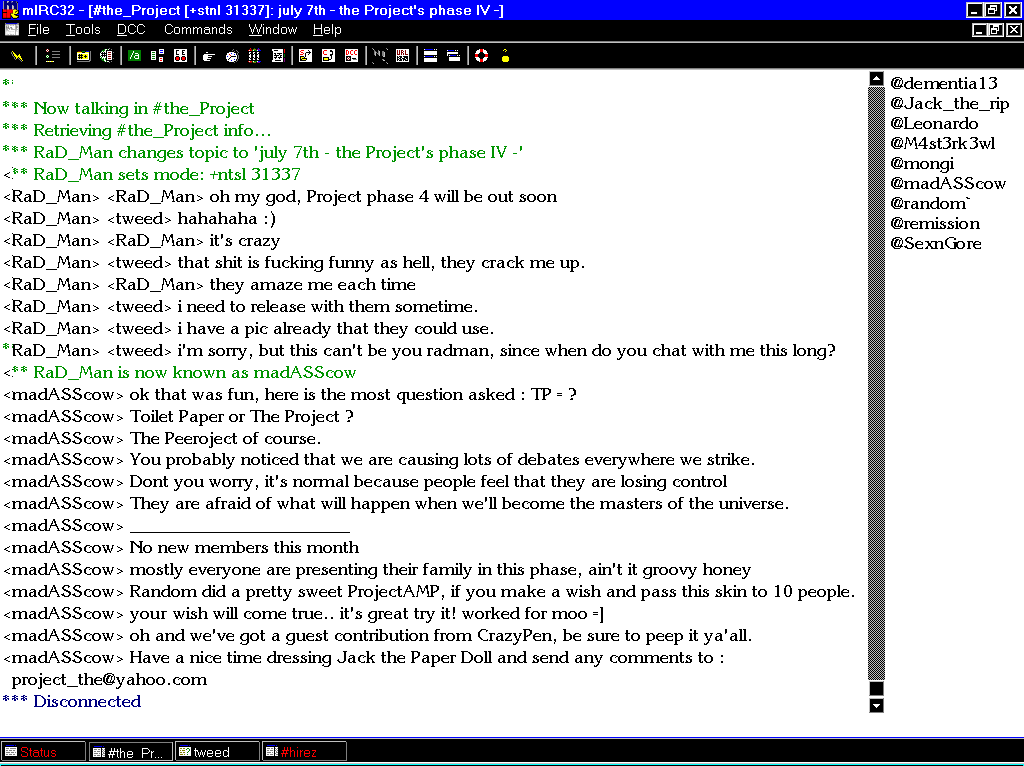The image size is (1024, 766).
Task: Click the Finger pointing hand icon
Action: point(209,56)
